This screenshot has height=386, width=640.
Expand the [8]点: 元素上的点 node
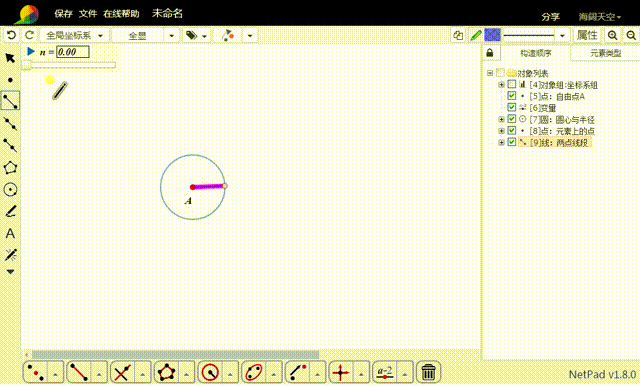[501, 131]
